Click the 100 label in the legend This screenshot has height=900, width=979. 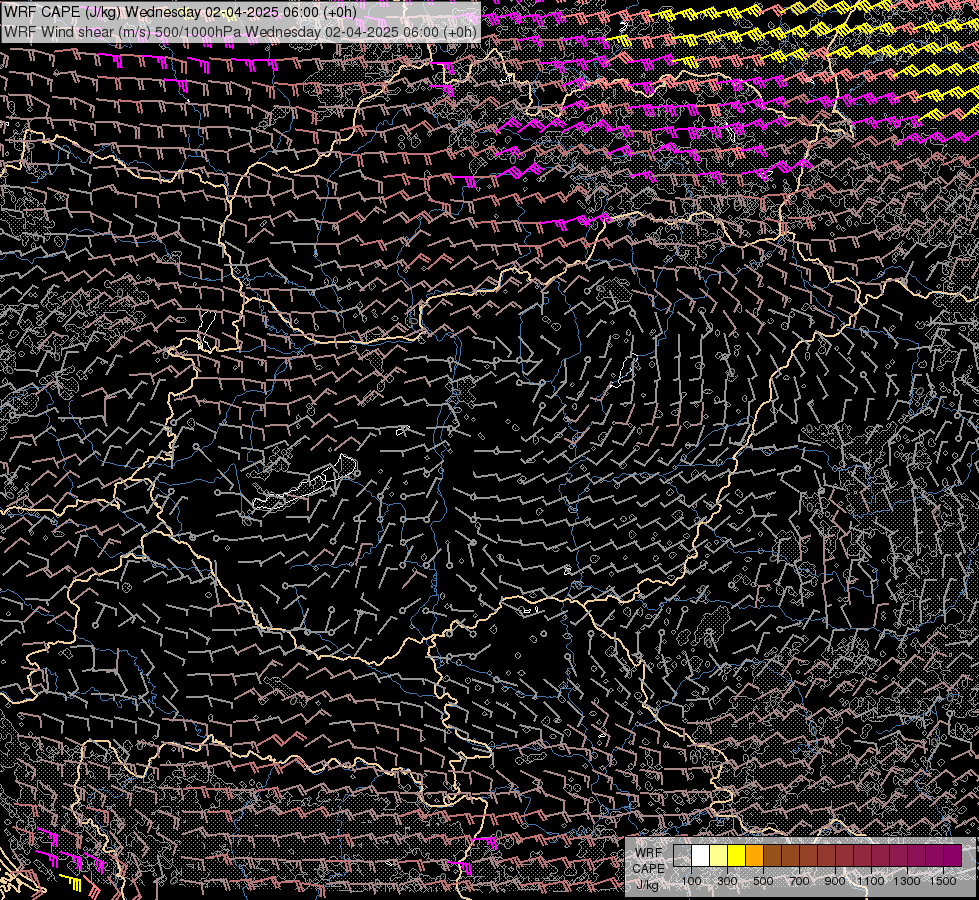pyautogui.click(x=691, y=881)
